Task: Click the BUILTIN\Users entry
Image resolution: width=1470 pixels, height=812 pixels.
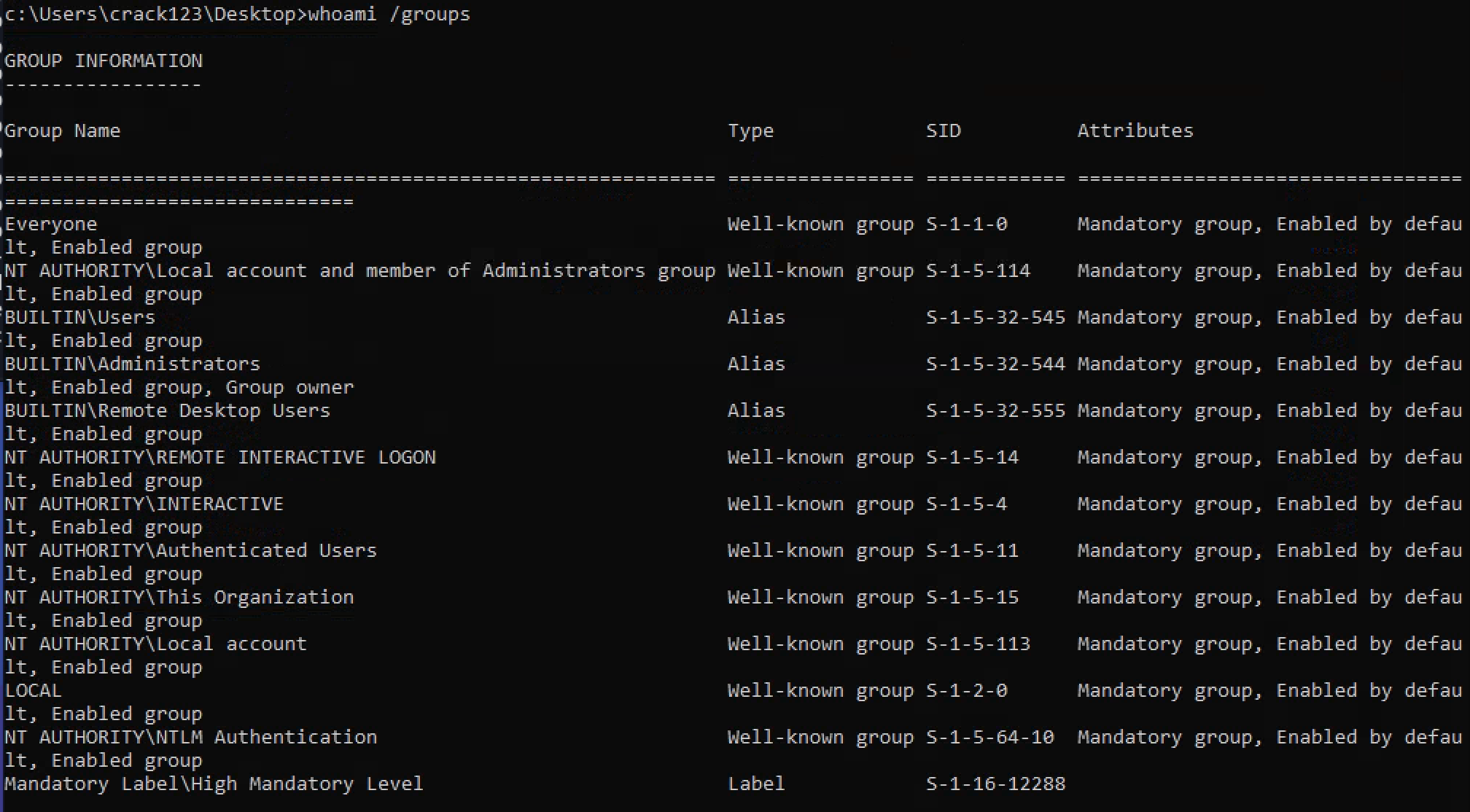Action: coord(79,317)
